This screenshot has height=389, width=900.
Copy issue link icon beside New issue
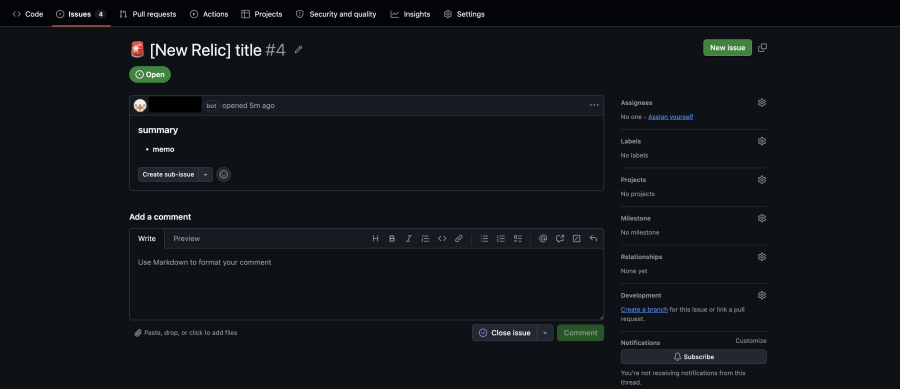[x=762, y=48]
